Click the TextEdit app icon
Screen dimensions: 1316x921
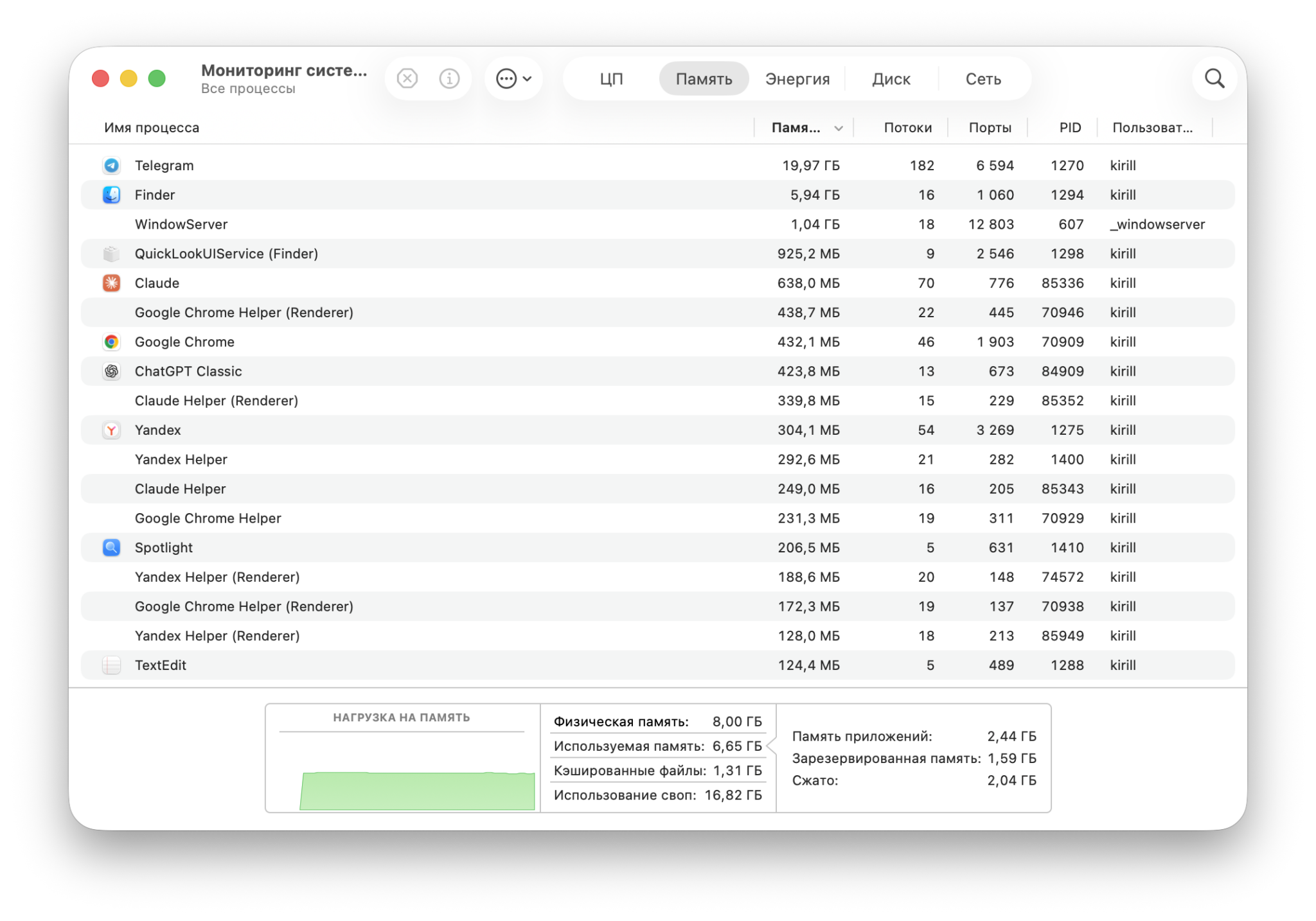(x=111, y=665)
